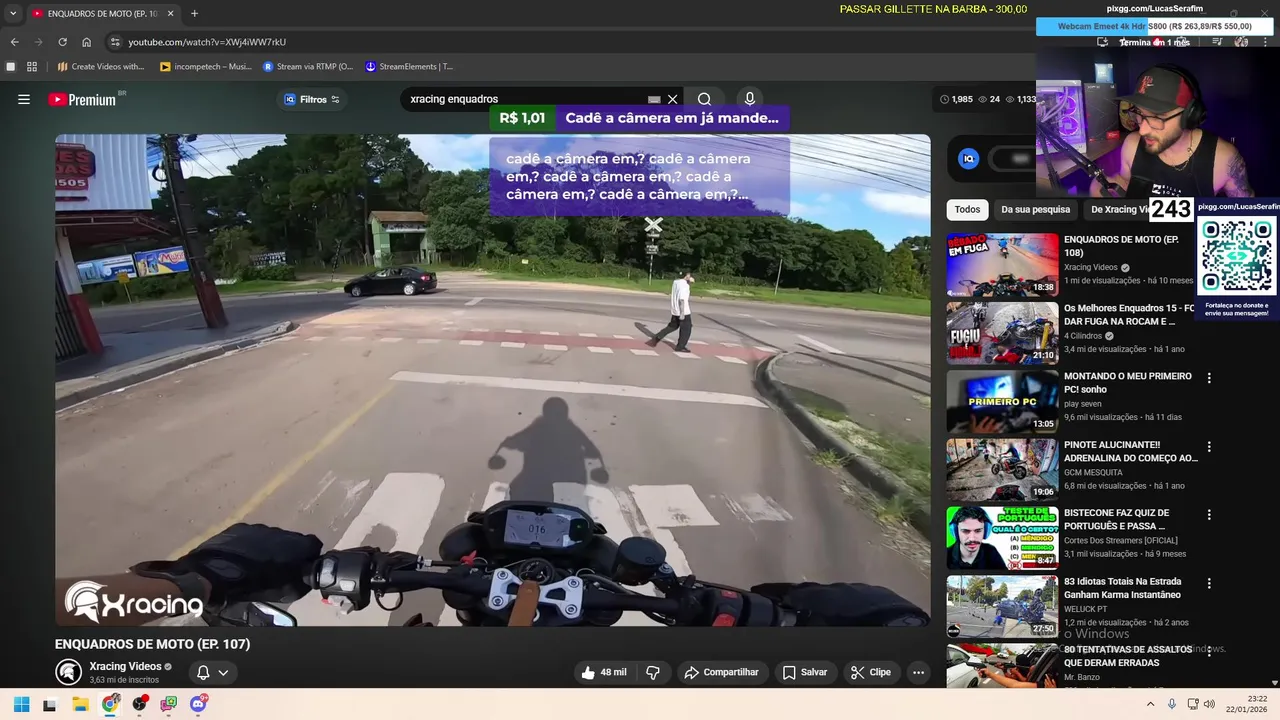Select the ENQUADROS DE MOTO browser tab
1280x720 pixels.
(102, 14)
